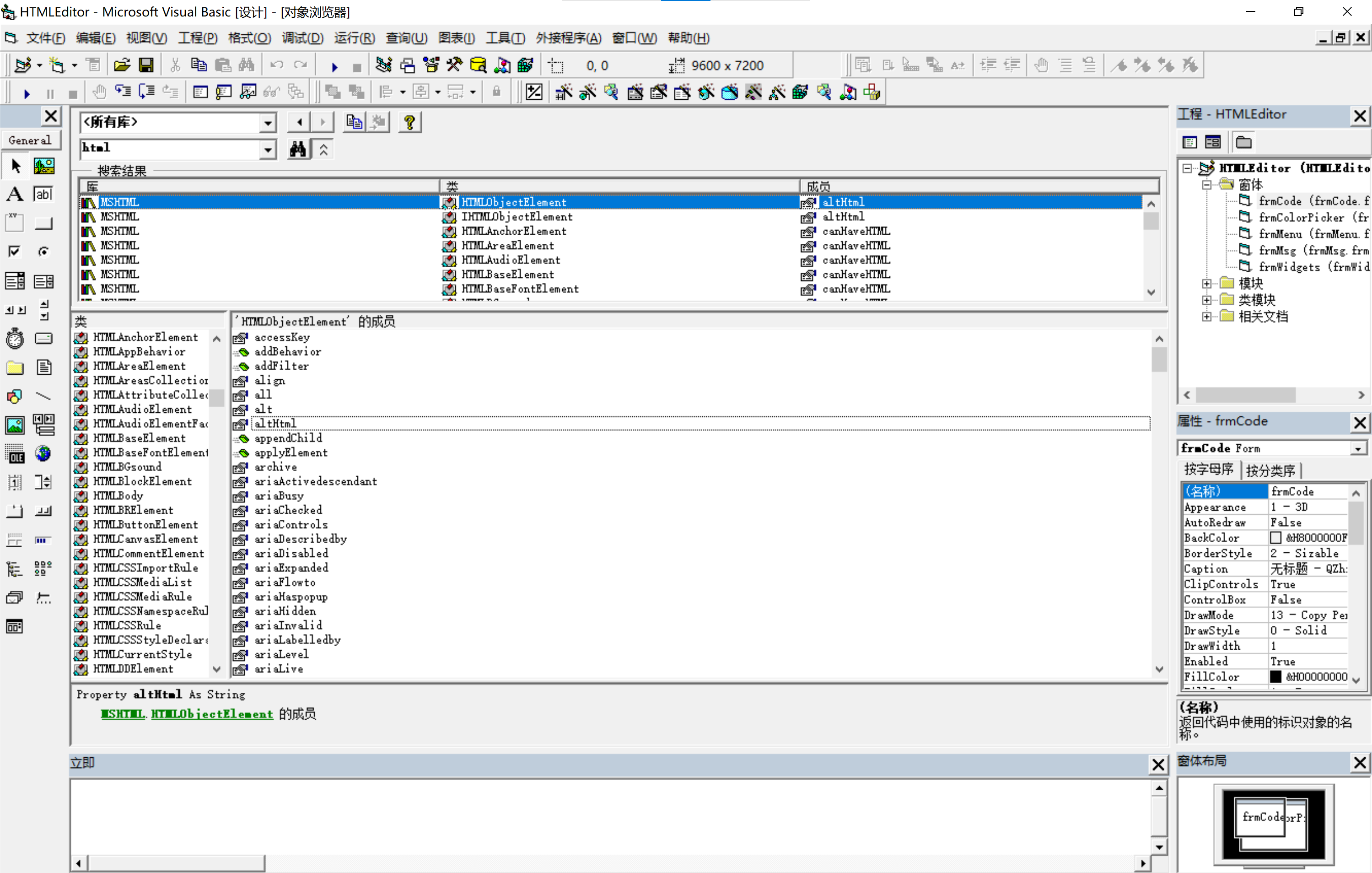Click the BackColor color swatch
The height and width of the screenshot is (873, 1372).
point(1276,538)
